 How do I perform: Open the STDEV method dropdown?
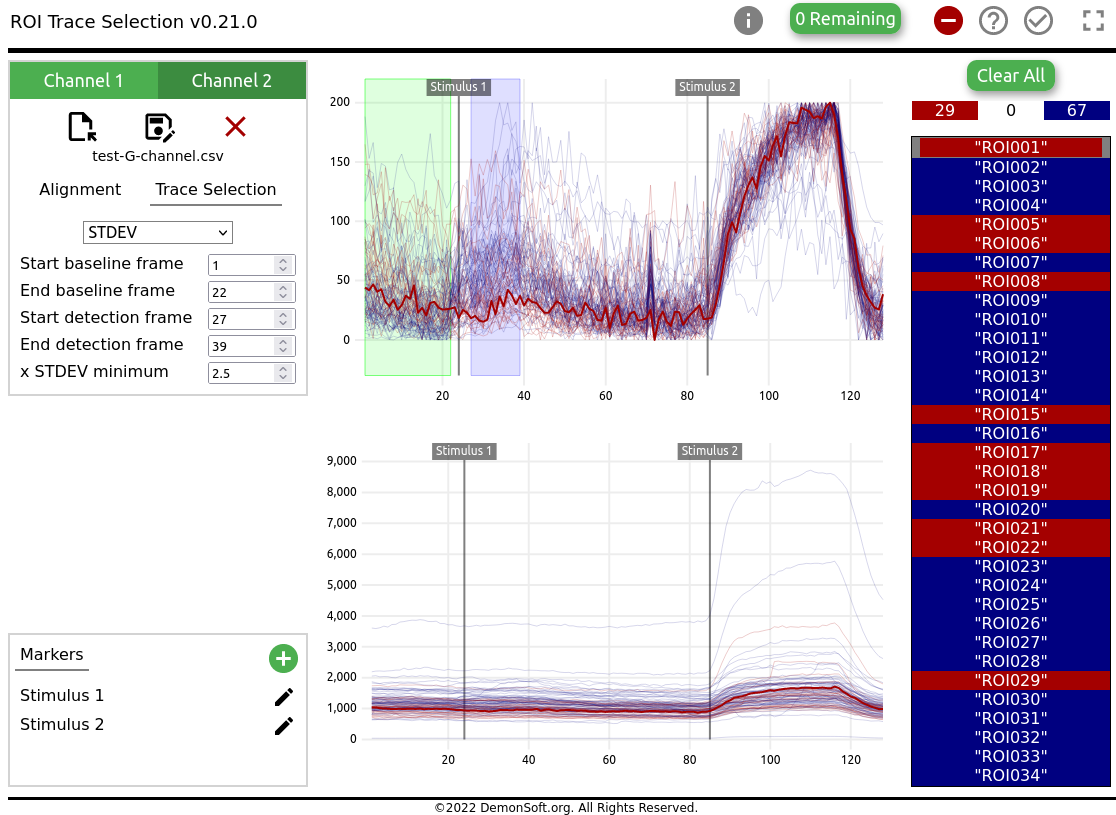tap(157, 232)
